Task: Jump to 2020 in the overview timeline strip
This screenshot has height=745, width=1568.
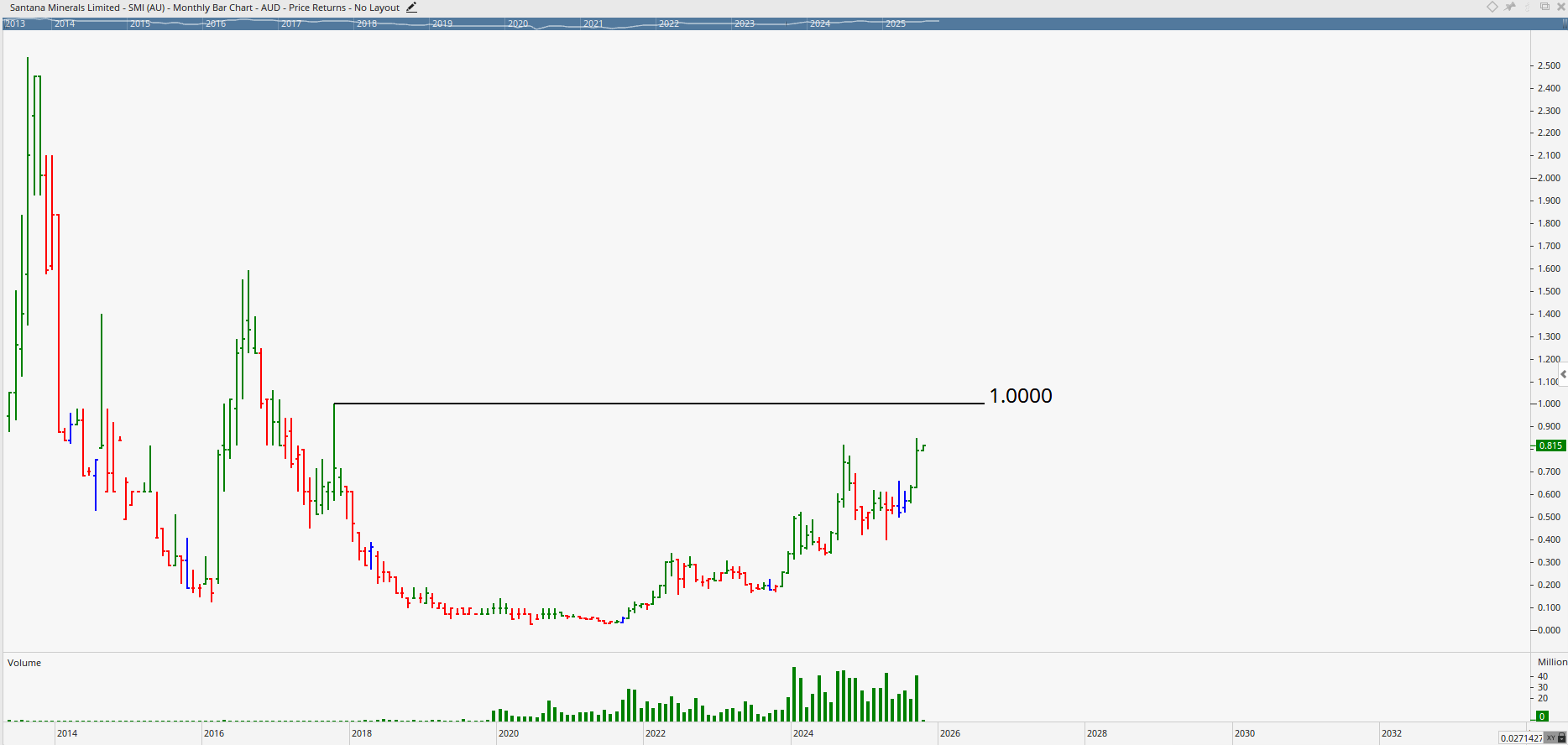Action: pos(518,23)
